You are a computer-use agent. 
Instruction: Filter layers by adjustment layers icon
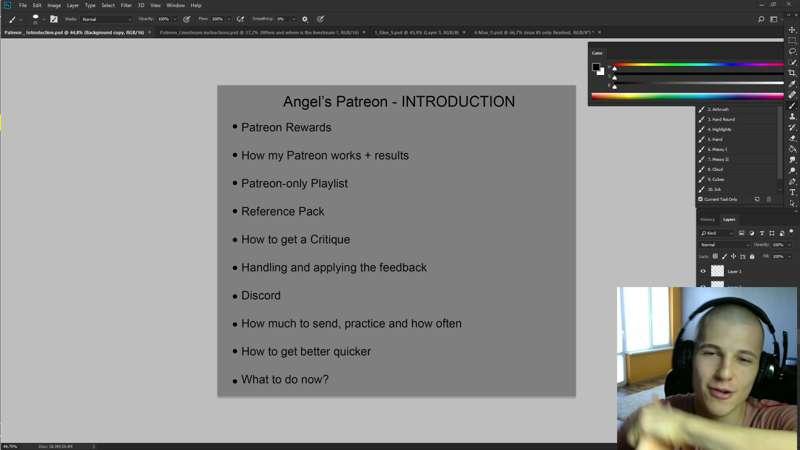(752, 233)
